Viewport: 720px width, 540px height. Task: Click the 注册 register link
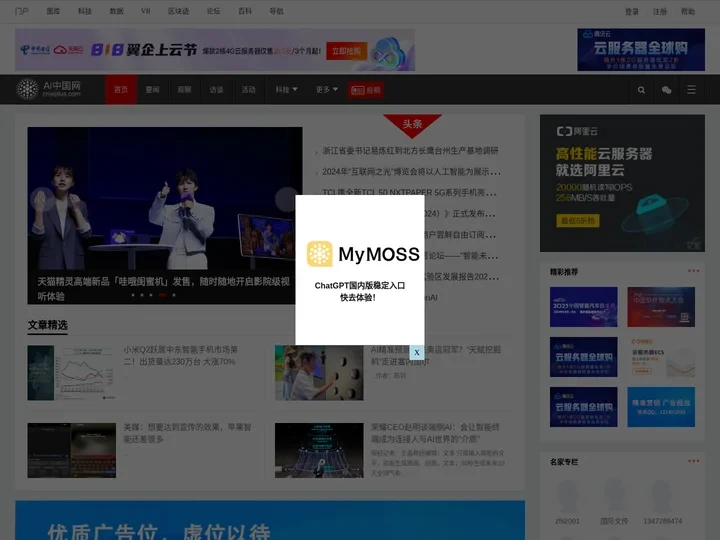click(660, 11)
